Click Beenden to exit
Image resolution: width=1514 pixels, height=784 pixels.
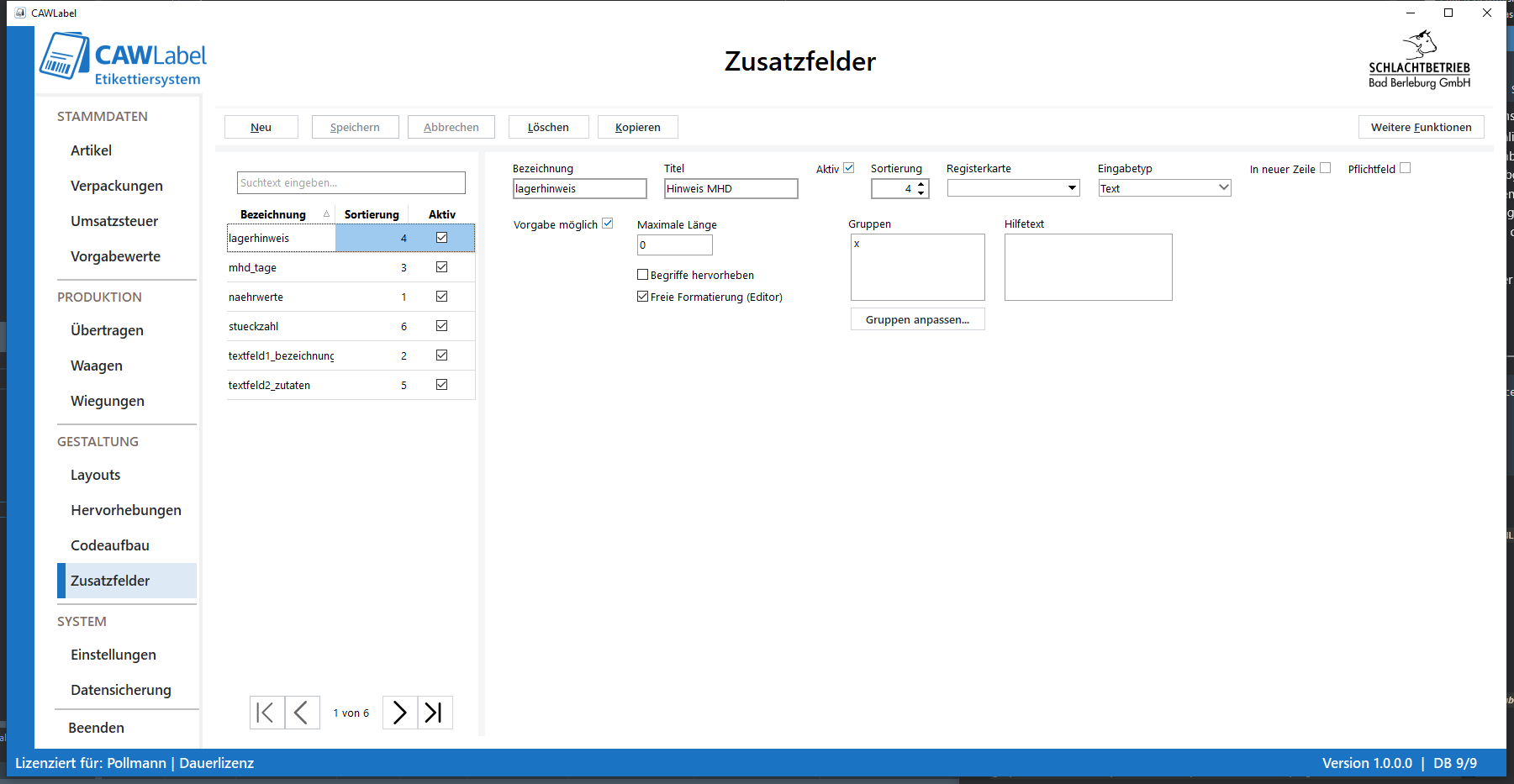96,728
